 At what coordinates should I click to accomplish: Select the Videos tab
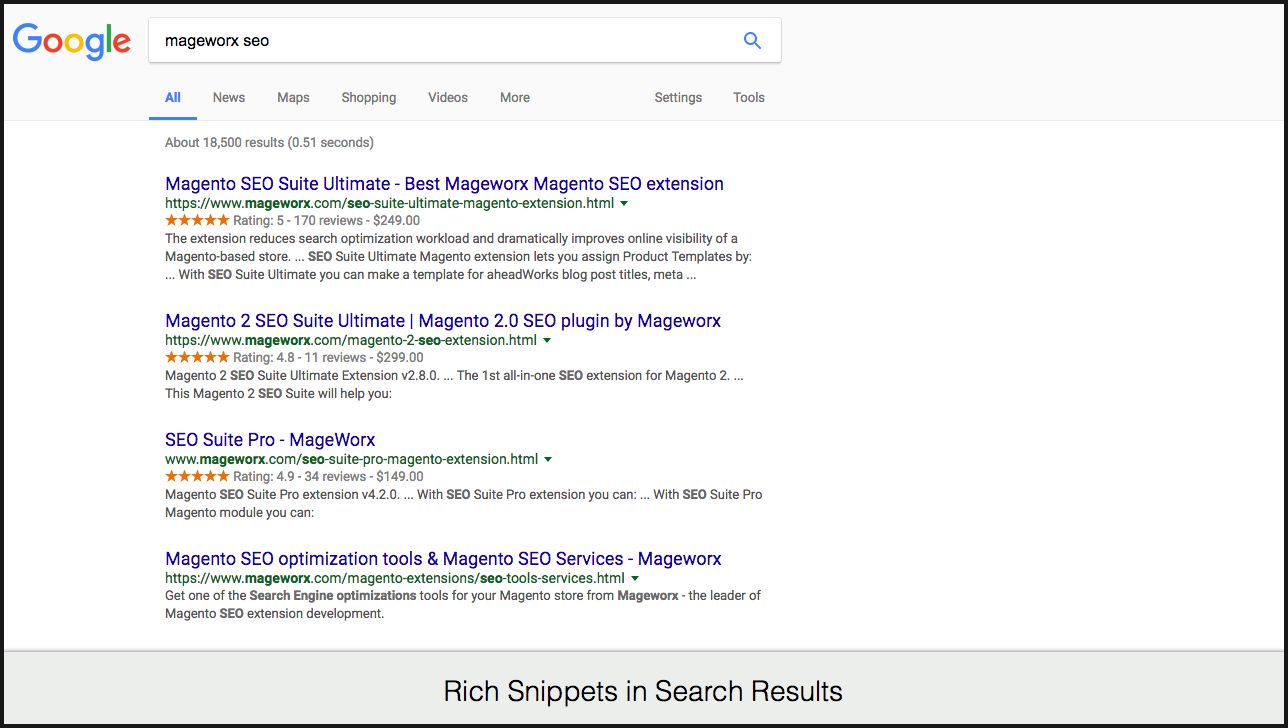click(447, 98)
